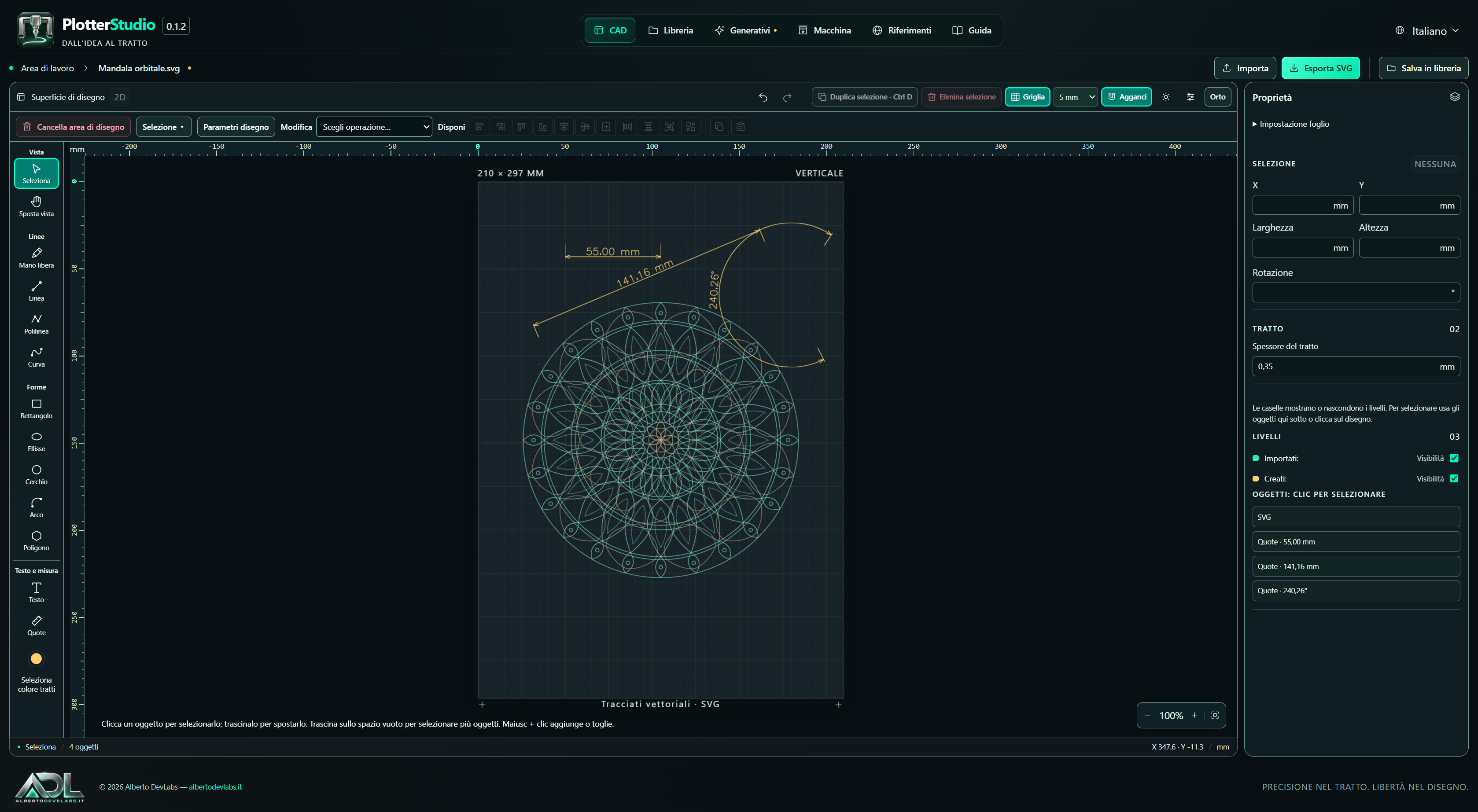The height and width of the screenshot is (812, 1478).
Task: Click Salva in libreria button
Action: point(1423,68)
